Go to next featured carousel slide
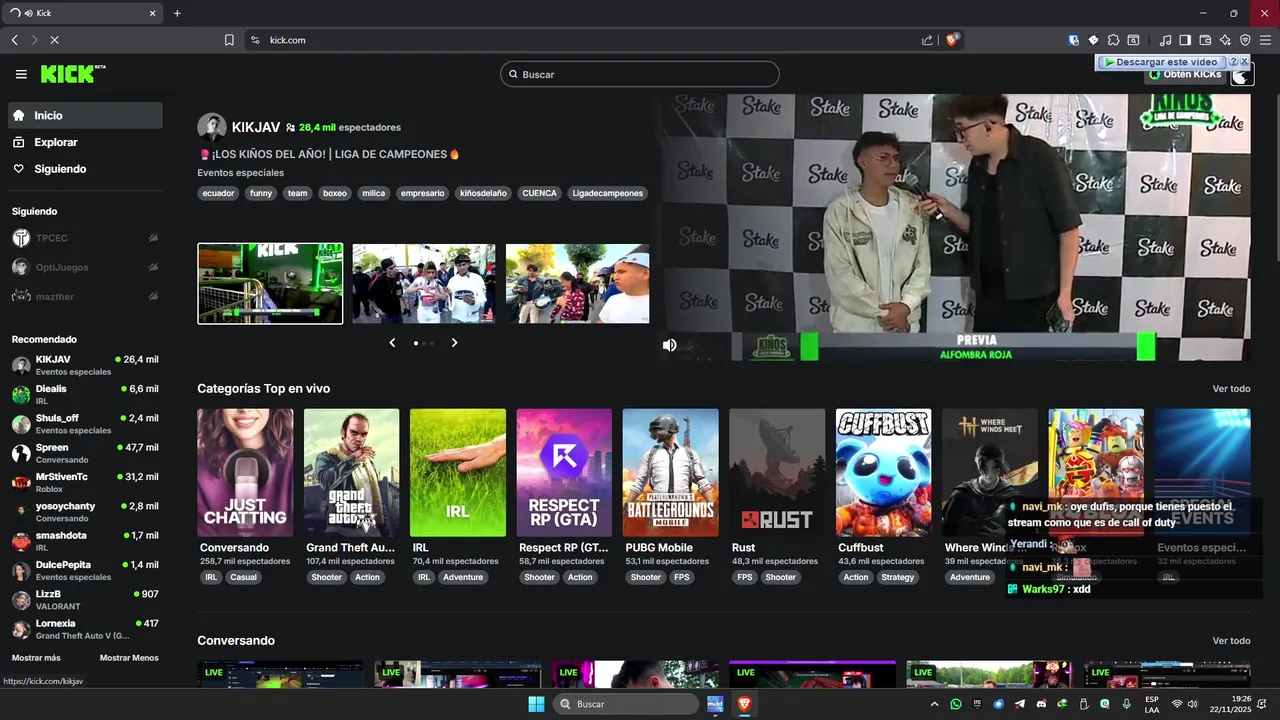Screen dimensions: 1280x720 [454, 343]
